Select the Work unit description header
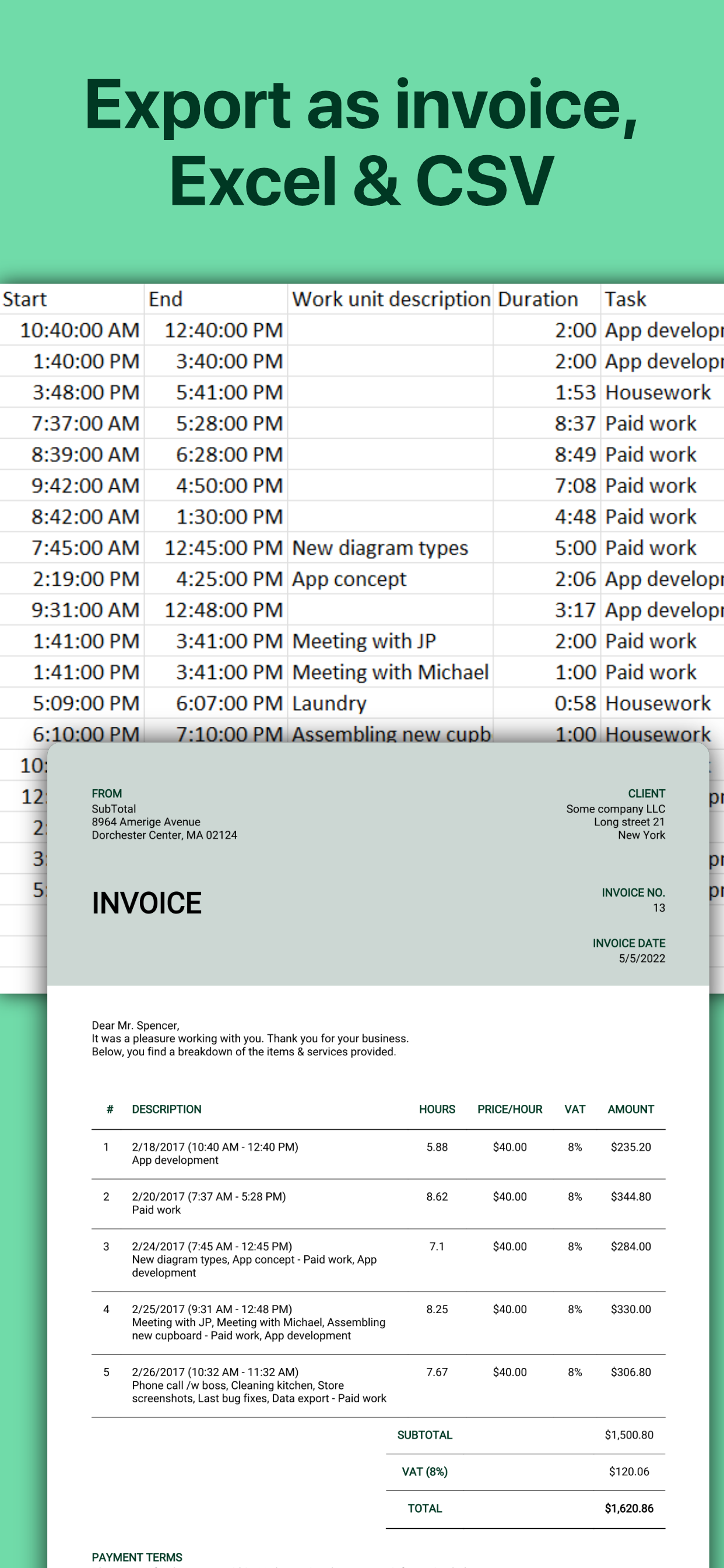The width and height of the screenshot is (724, 1568). [x=391, y=299]
